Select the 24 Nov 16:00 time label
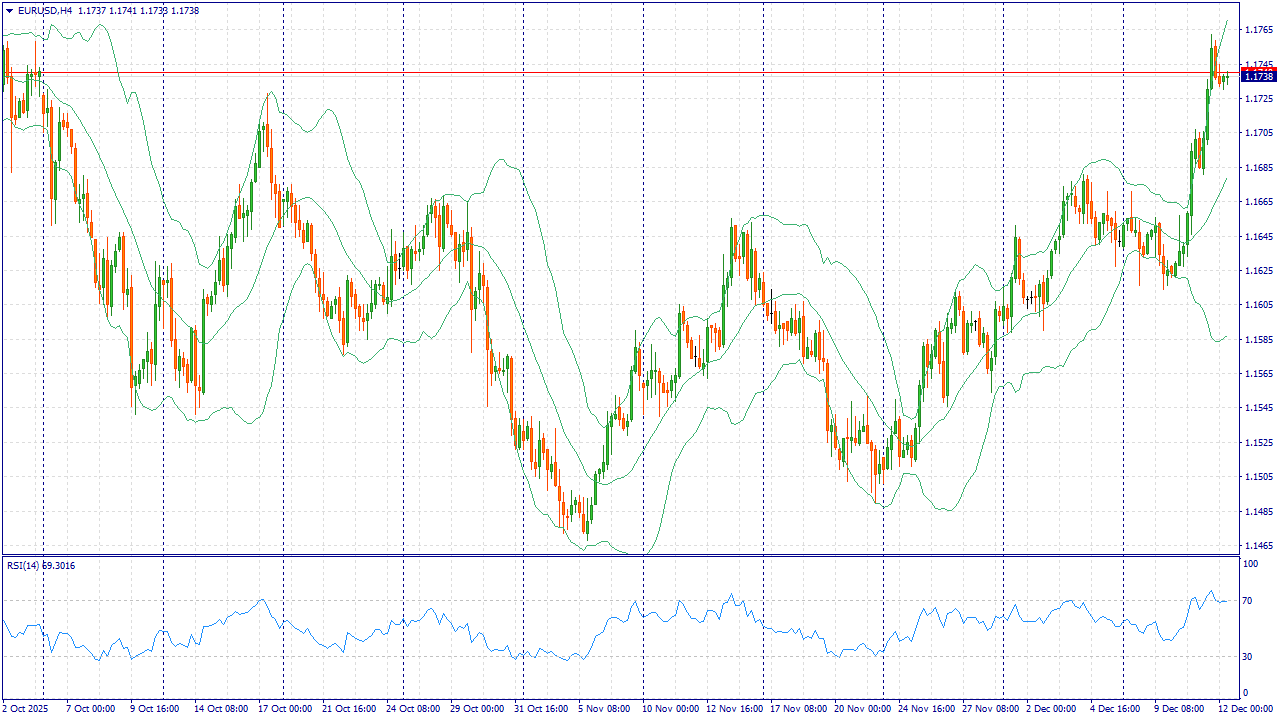This screenshot has height=720, width=1280. (925, 708)
